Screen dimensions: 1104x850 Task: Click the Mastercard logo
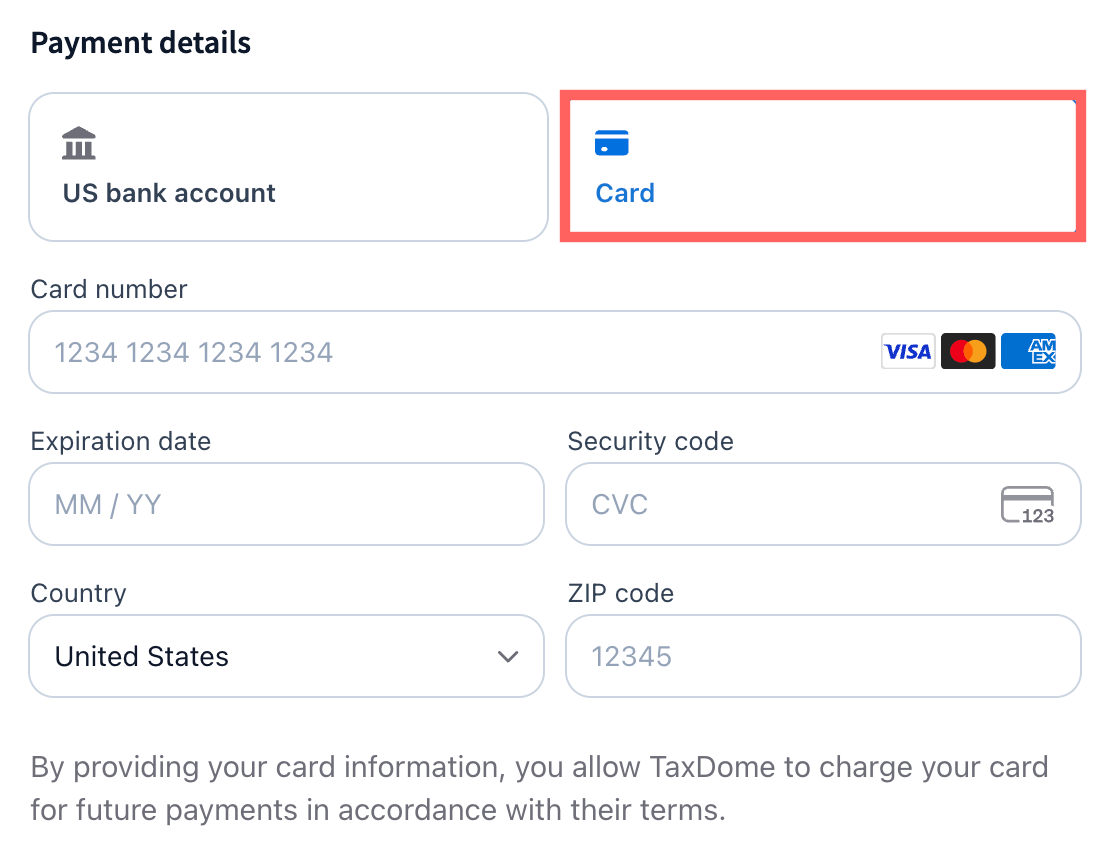click(x=968, y=352)
